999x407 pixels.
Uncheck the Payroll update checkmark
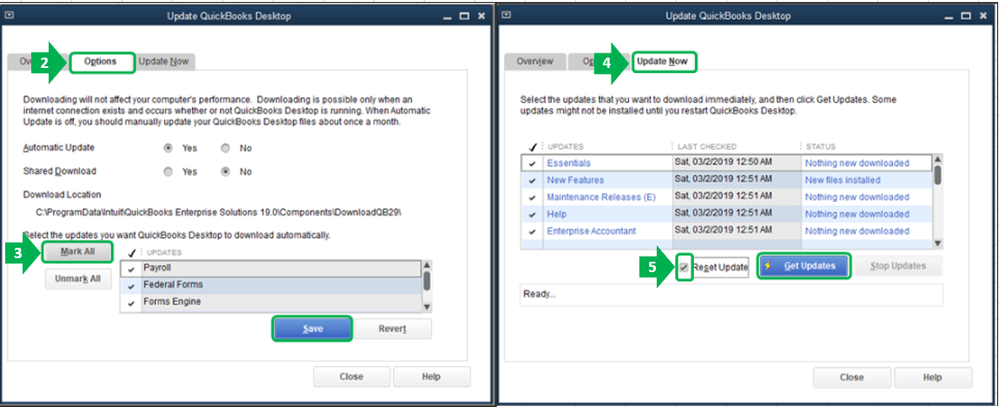coord(131,269)
